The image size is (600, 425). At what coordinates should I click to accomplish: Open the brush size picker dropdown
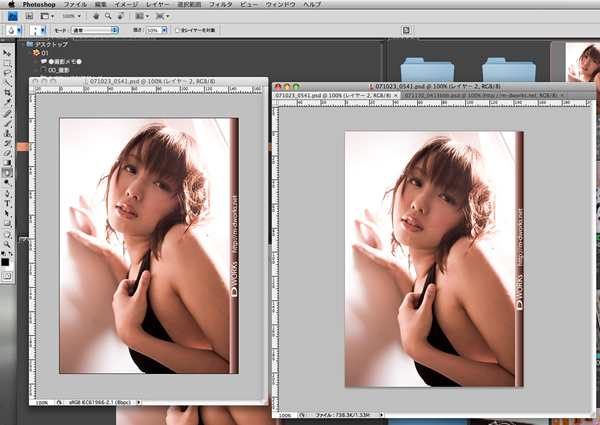tap(43, 30)
